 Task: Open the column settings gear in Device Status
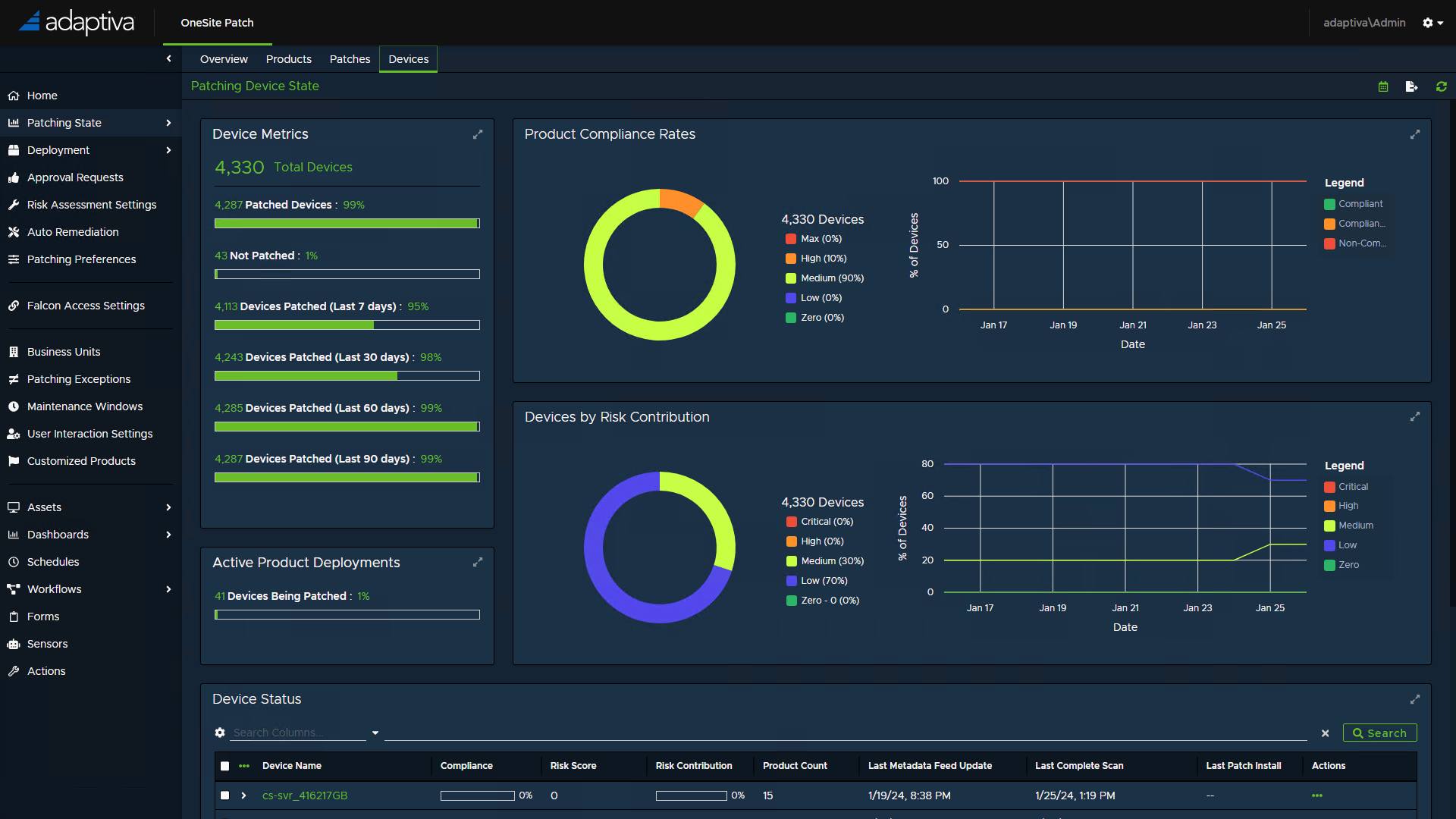220,733
